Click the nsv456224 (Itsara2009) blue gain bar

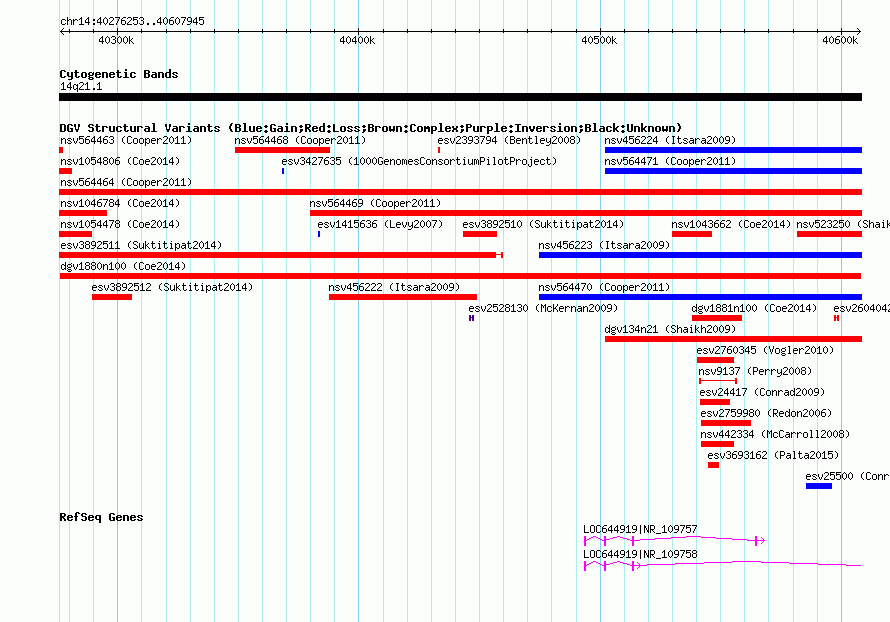[733, 150]
